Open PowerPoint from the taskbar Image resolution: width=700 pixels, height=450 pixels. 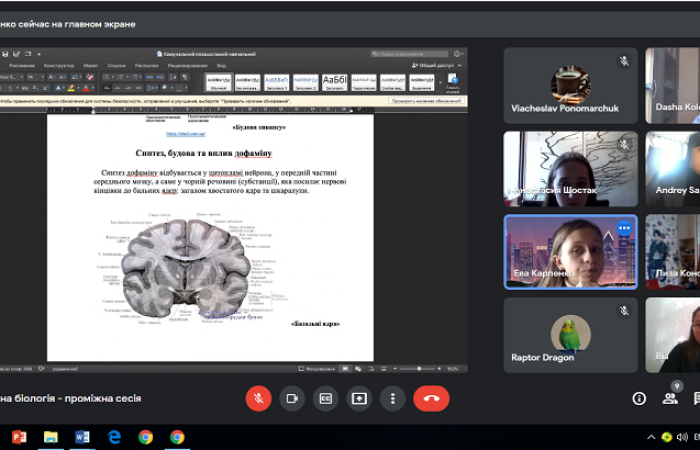coord(18,437)
